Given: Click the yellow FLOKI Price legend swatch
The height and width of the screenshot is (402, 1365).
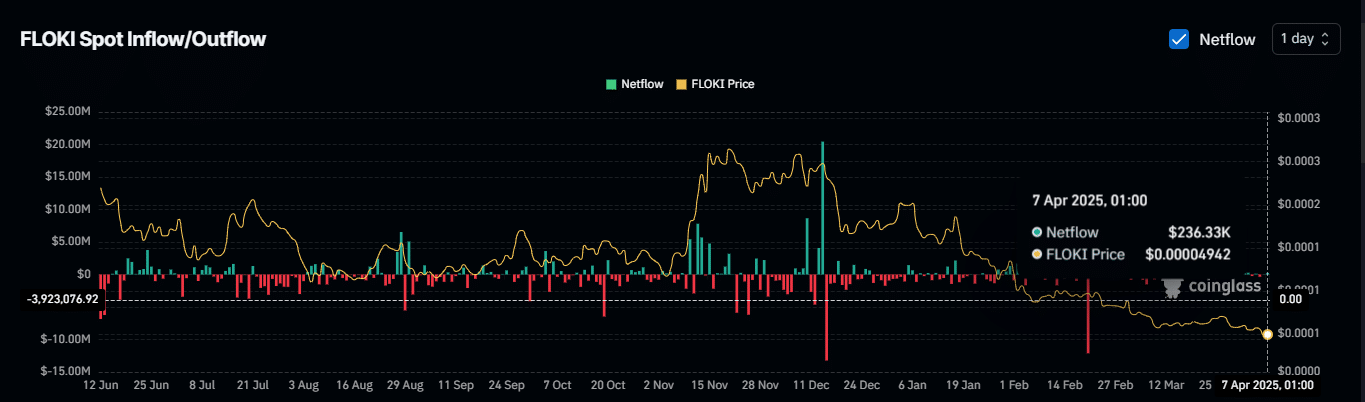Looking at the screenshot, I should point(683,85).
